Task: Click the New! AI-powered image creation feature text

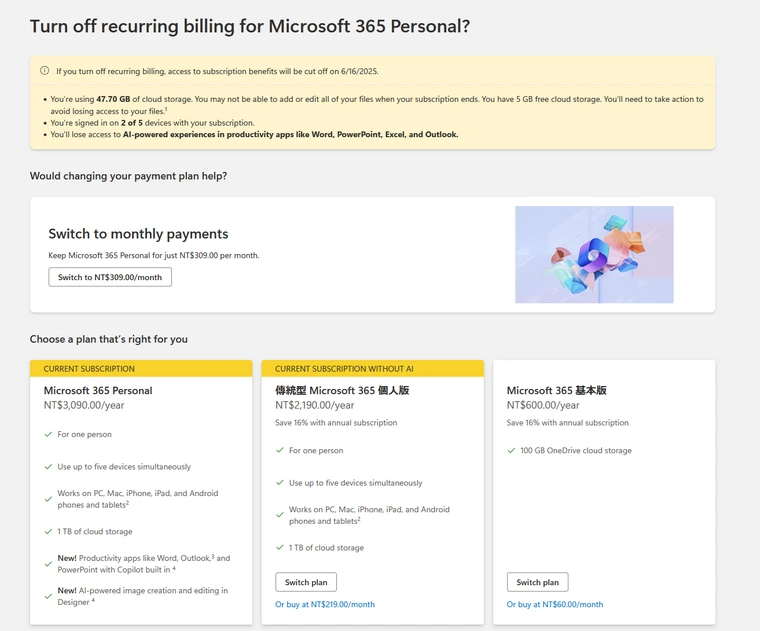Action: 142,596
